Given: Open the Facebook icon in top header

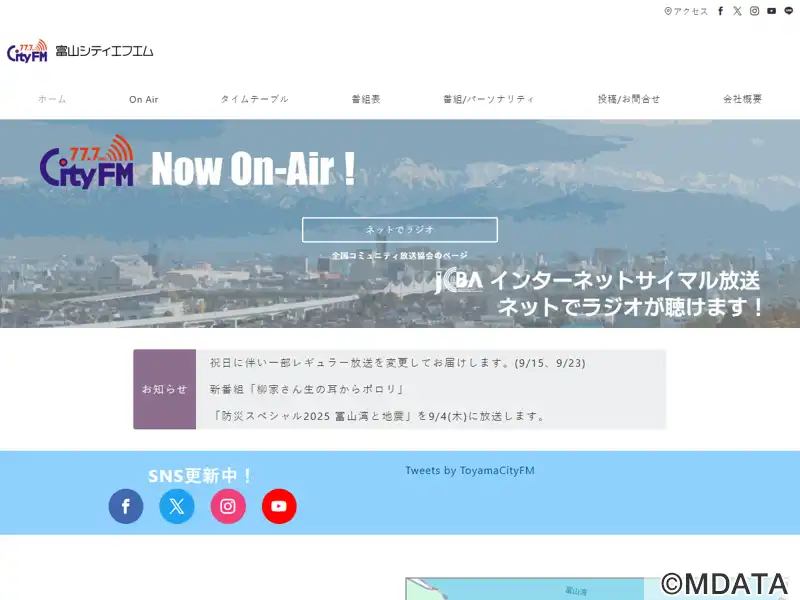Looking at the screenshot, I should [720, 11].
